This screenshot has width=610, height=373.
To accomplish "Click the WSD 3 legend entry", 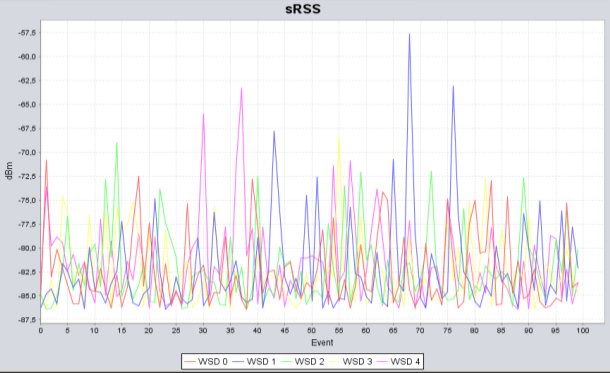I will pos(350,362).
